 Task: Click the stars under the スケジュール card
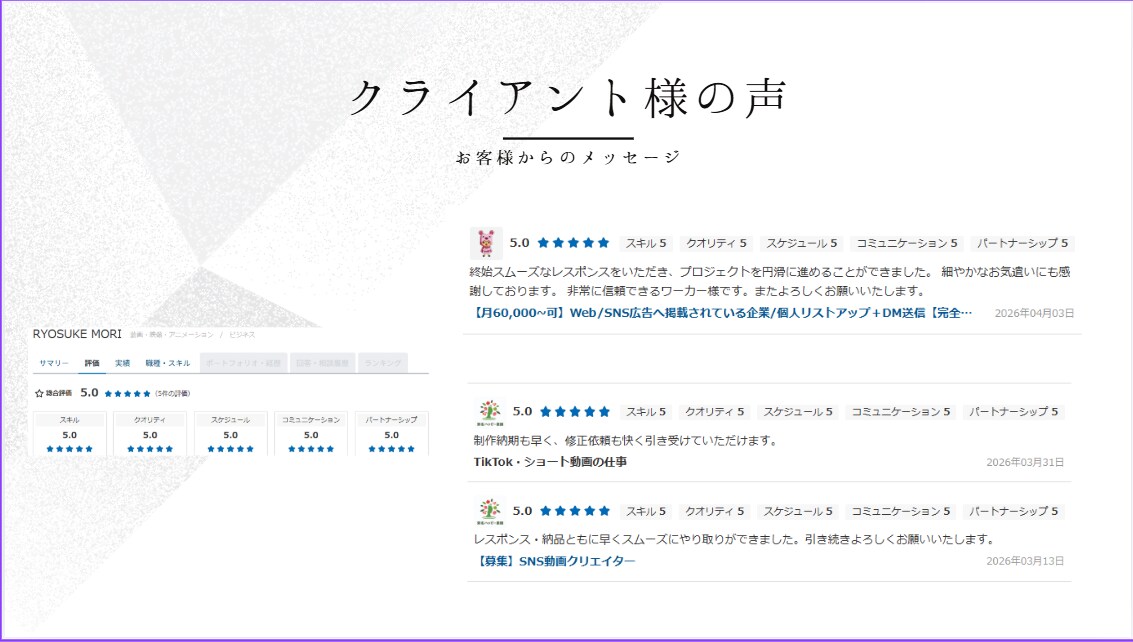coord(231,449)
